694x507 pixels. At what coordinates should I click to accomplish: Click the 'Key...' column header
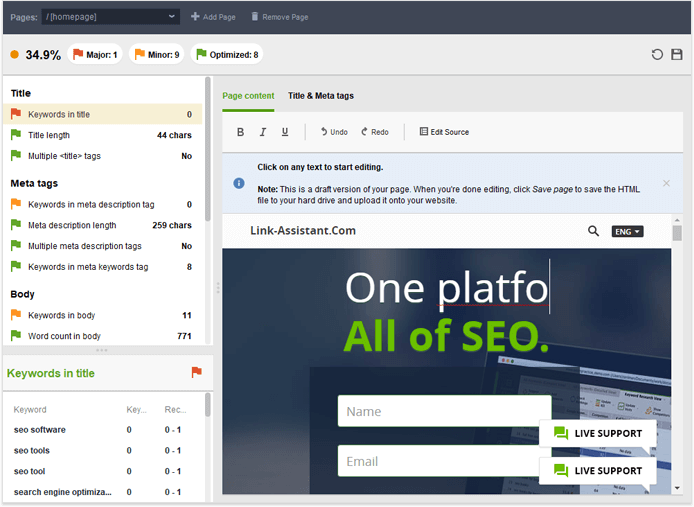(x=136, y=410)
